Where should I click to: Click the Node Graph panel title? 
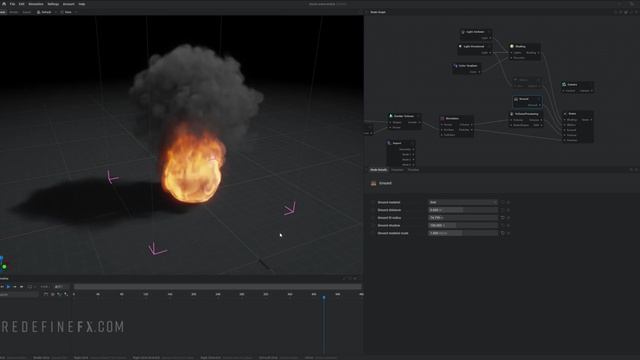click(x=378, y=12)
